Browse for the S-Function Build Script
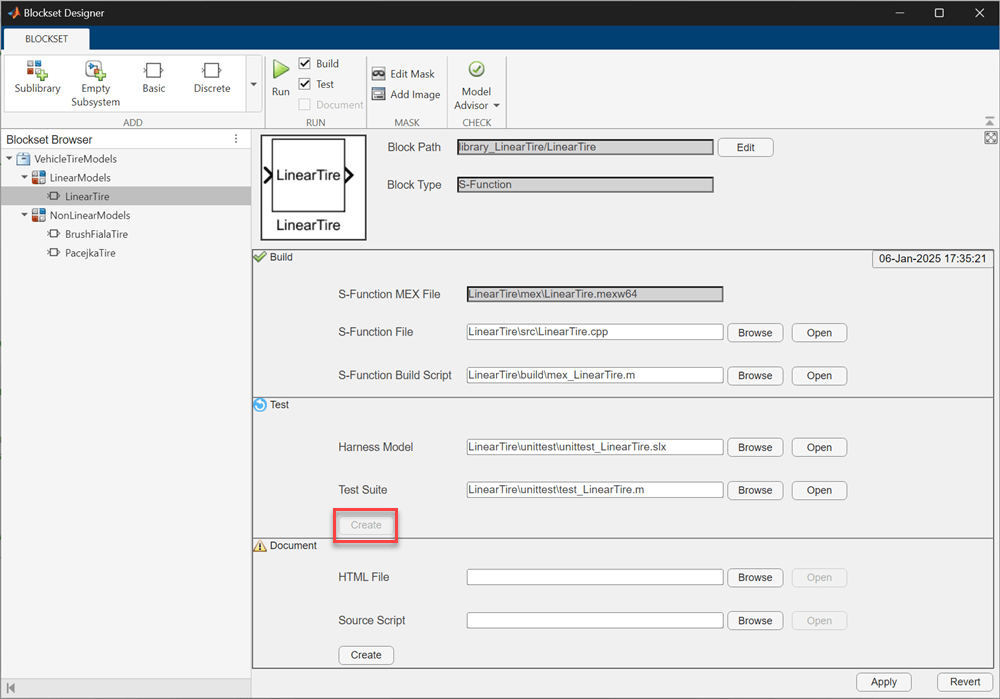 [x=755, y=376]
